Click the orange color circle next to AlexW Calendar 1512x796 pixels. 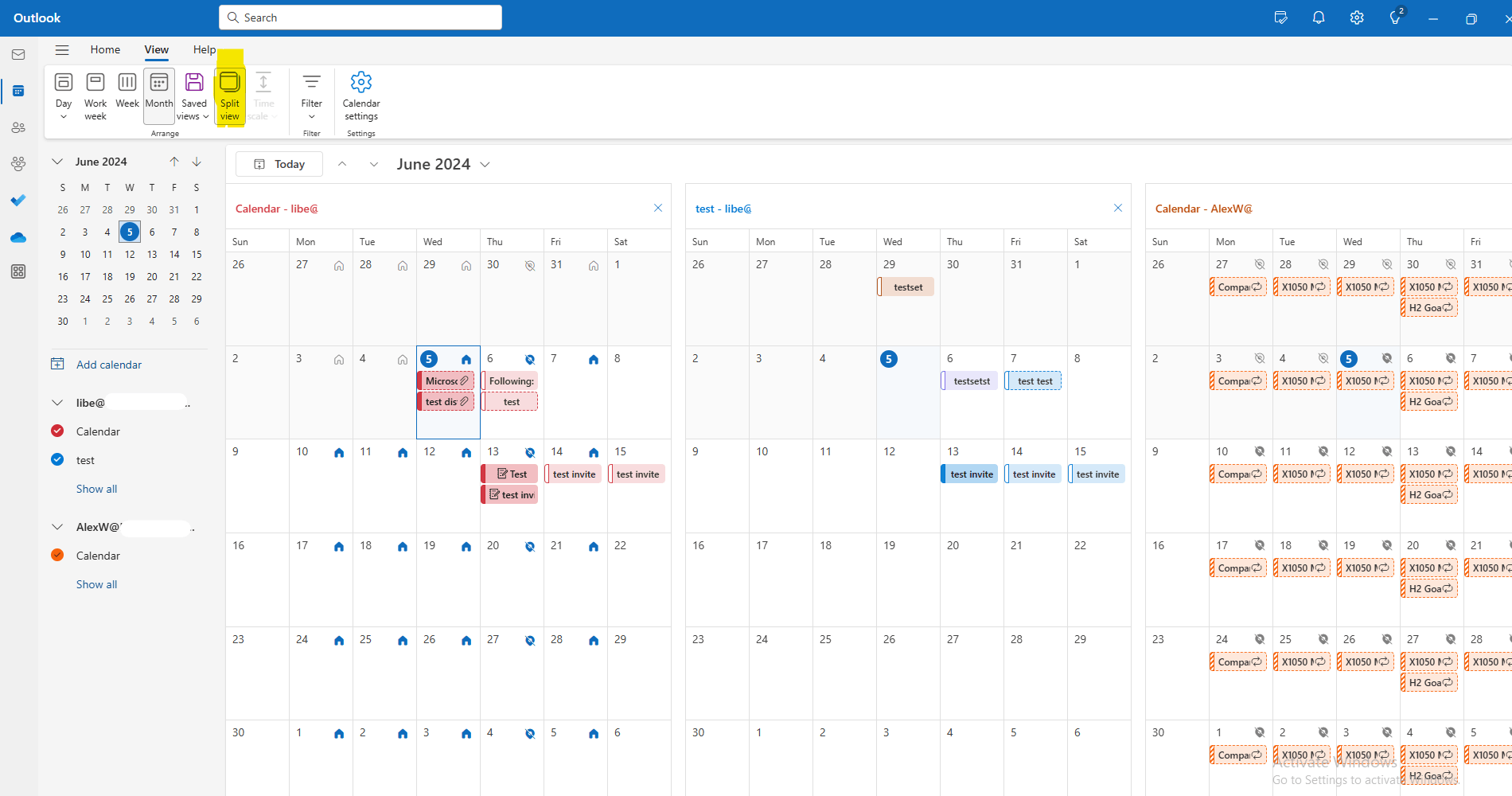[57, 555]
